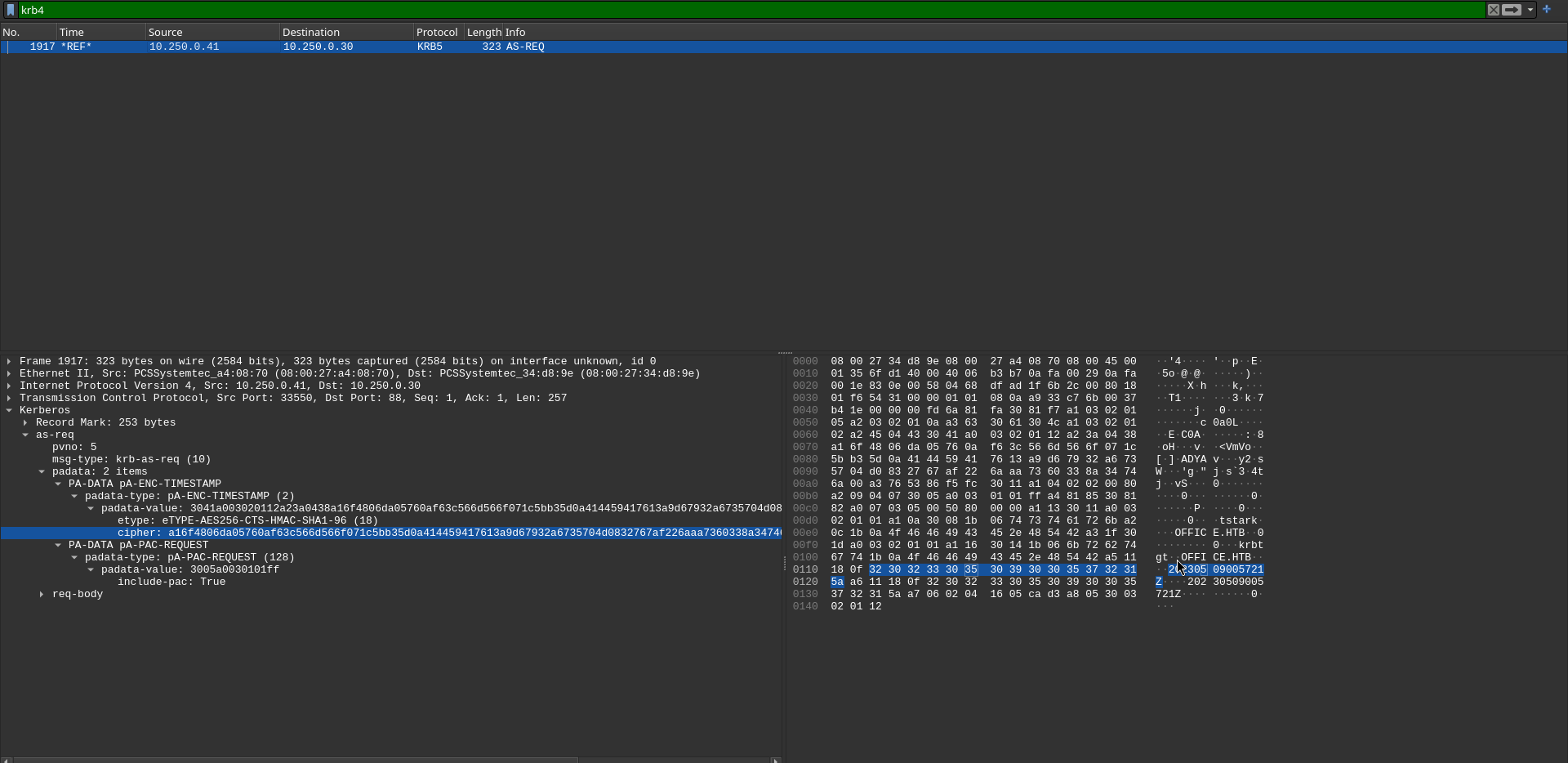Collapse the PA-DATA pA-ENC-TIMESTAMP node

click(58, 484)
